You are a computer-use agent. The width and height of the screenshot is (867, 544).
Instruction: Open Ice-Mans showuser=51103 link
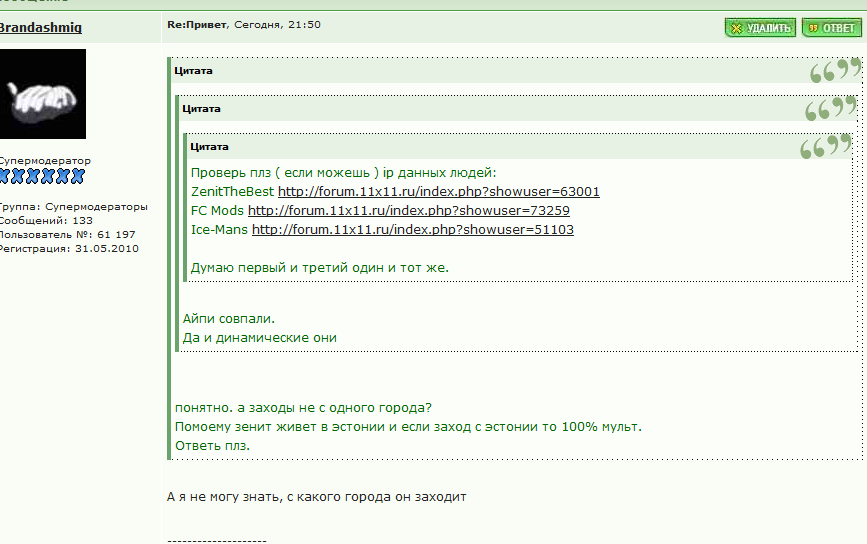(413, 229)
